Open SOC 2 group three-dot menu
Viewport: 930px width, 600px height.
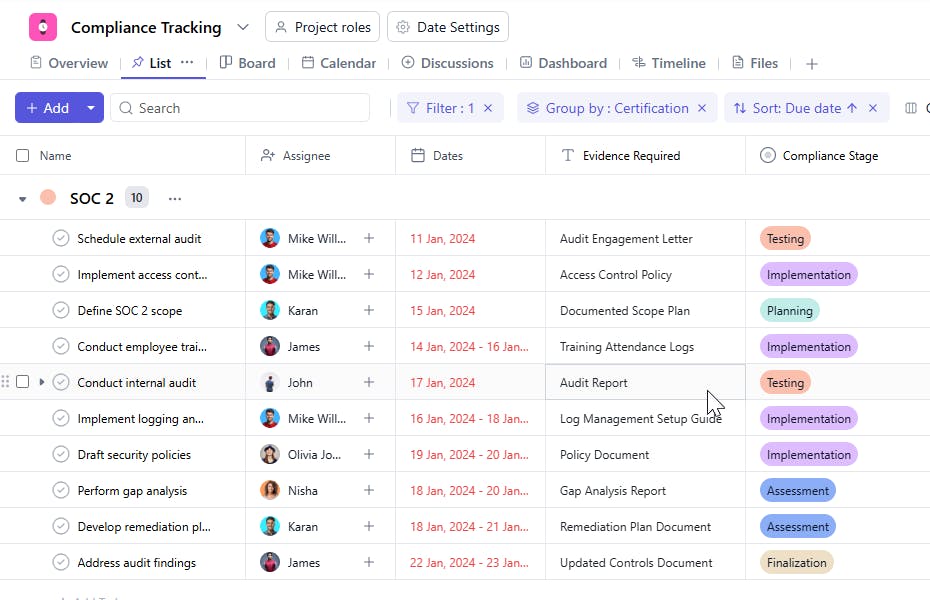coord(175,198)
